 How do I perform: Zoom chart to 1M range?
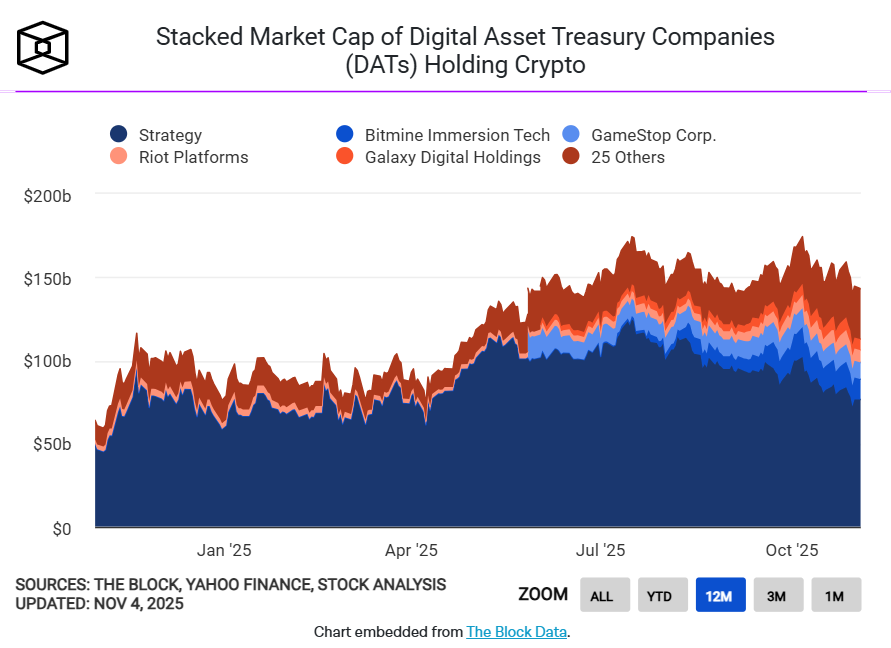[x=835, y=596]
